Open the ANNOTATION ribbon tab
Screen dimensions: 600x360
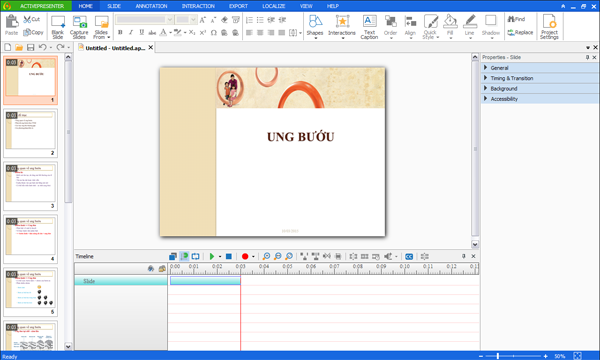[x=151, y=6]
